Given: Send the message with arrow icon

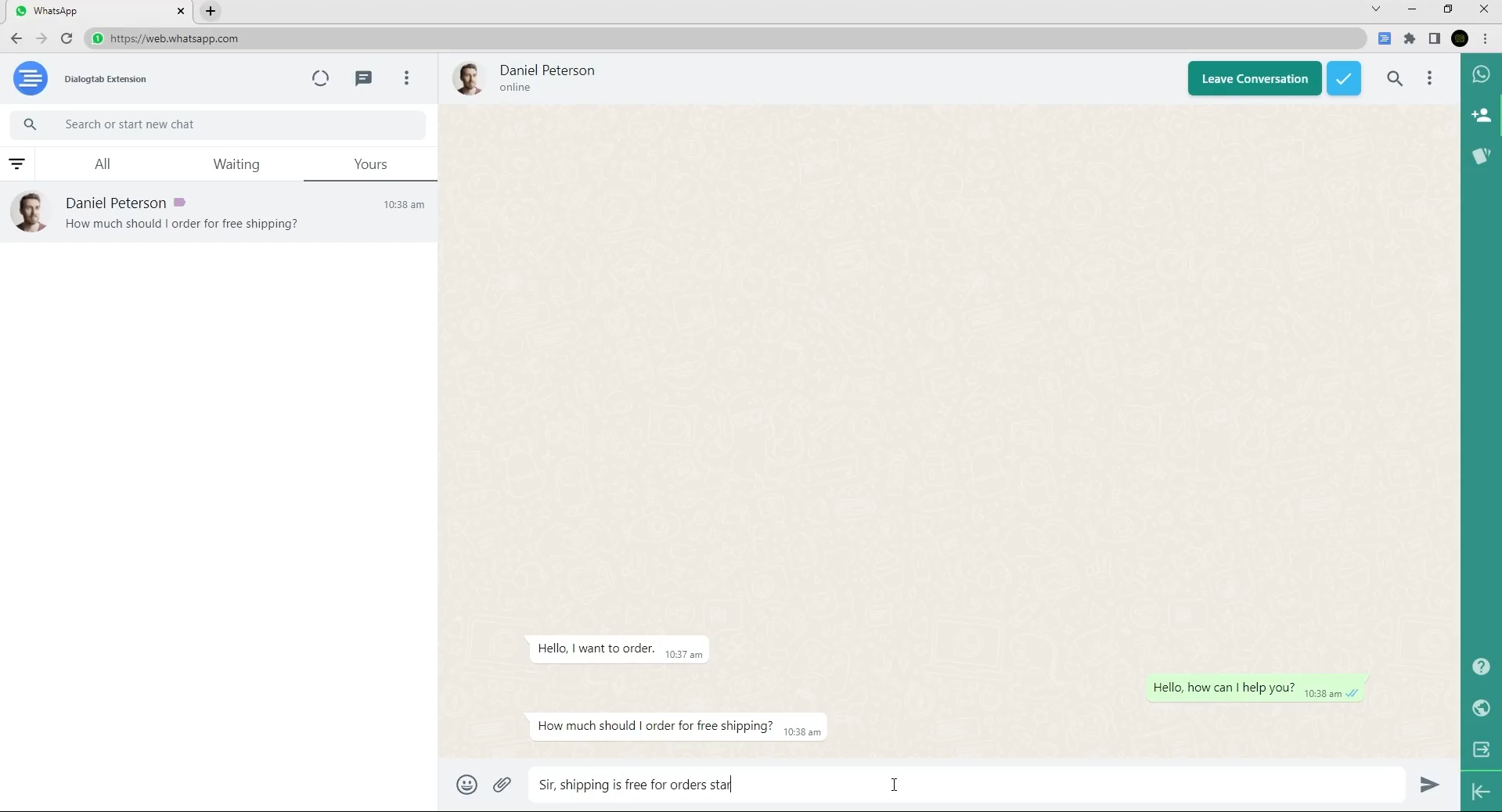Looking at the screenshot, I should tap(1429, 785).
